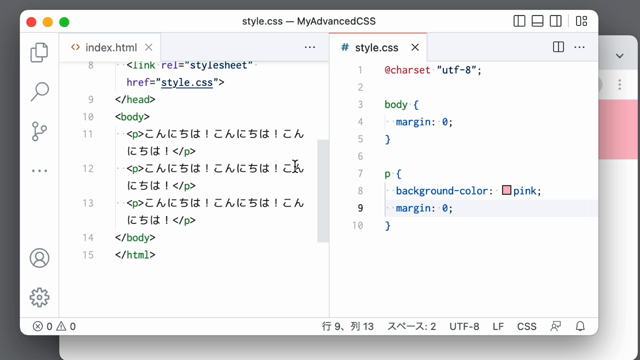Click the </body> tag on line 14
Screen dimensions: 640x360
click(135, 238)
